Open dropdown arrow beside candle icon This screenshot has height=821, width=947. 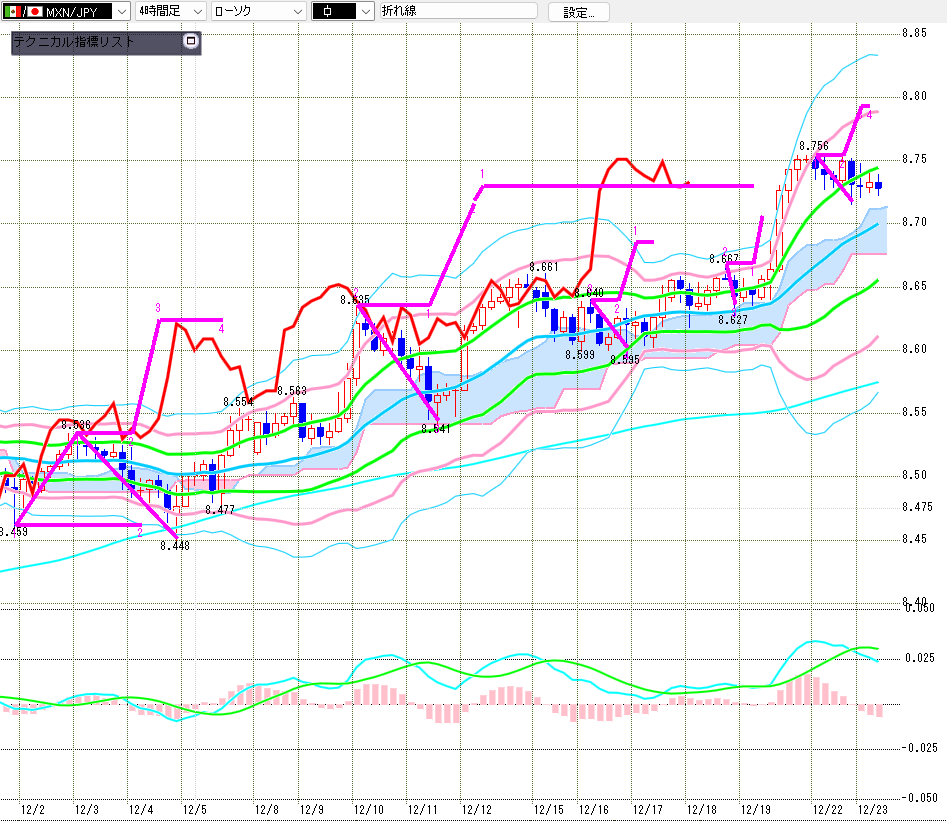tap(364, 11)
